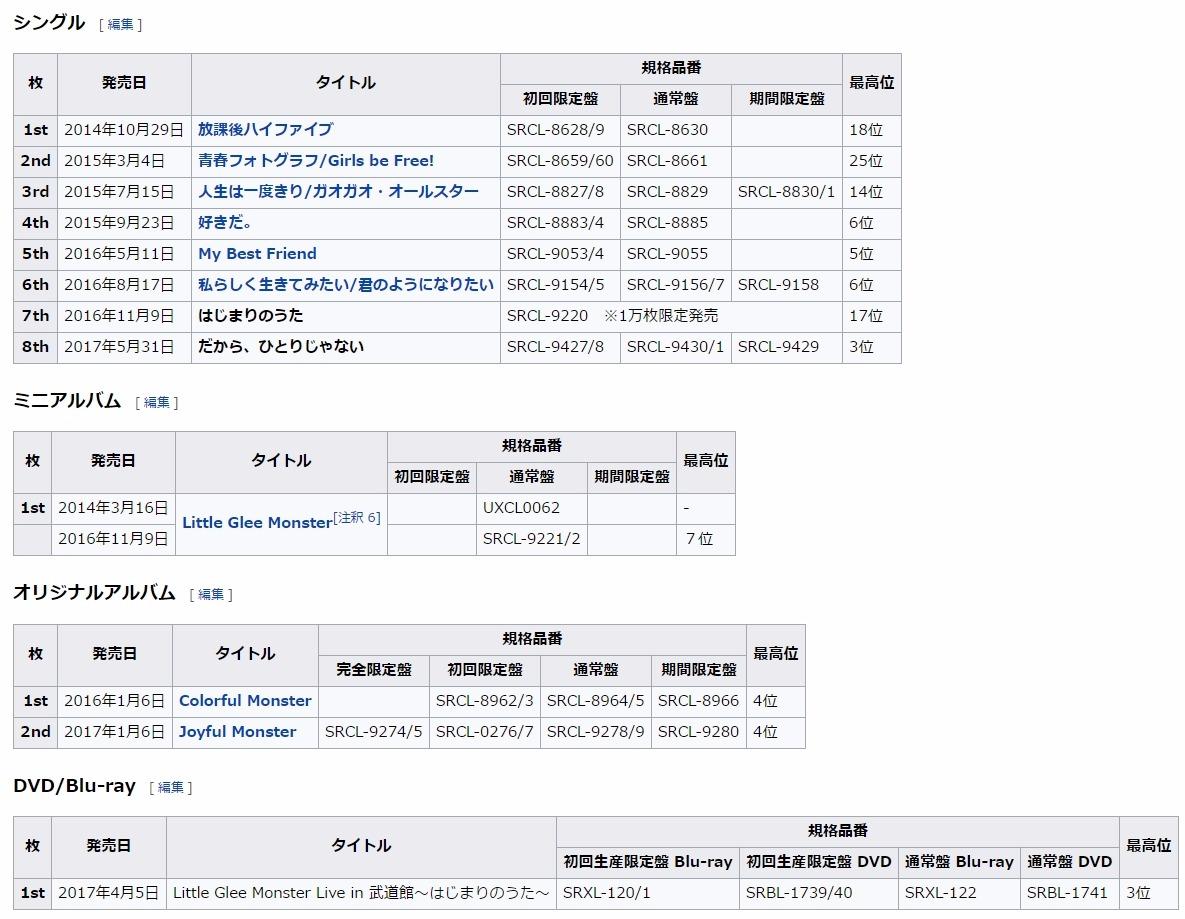Viewport: 1185px width, 919px height.
Task: Open the 放課後ハイファイブ single link
Action: tap(265, 129)
